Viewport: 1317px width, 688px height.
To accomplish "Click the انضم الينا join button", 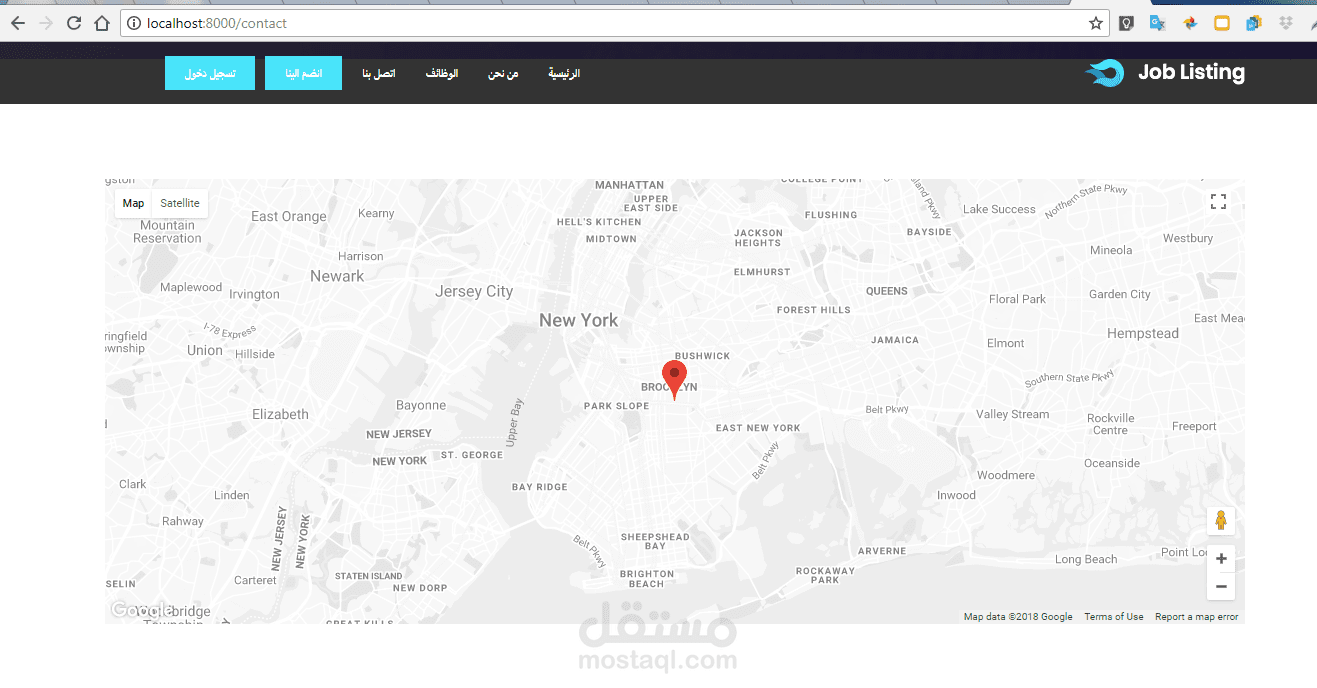I will click(303, 73).
